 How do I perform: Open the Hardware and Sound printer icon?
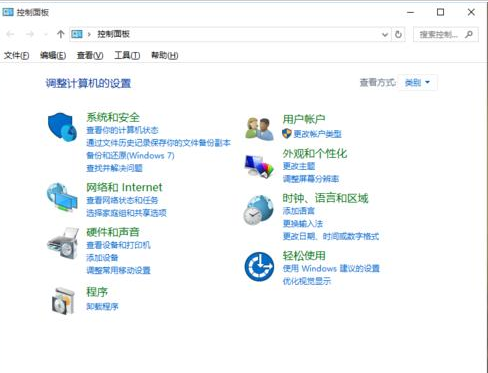click(x=63, y=243)
